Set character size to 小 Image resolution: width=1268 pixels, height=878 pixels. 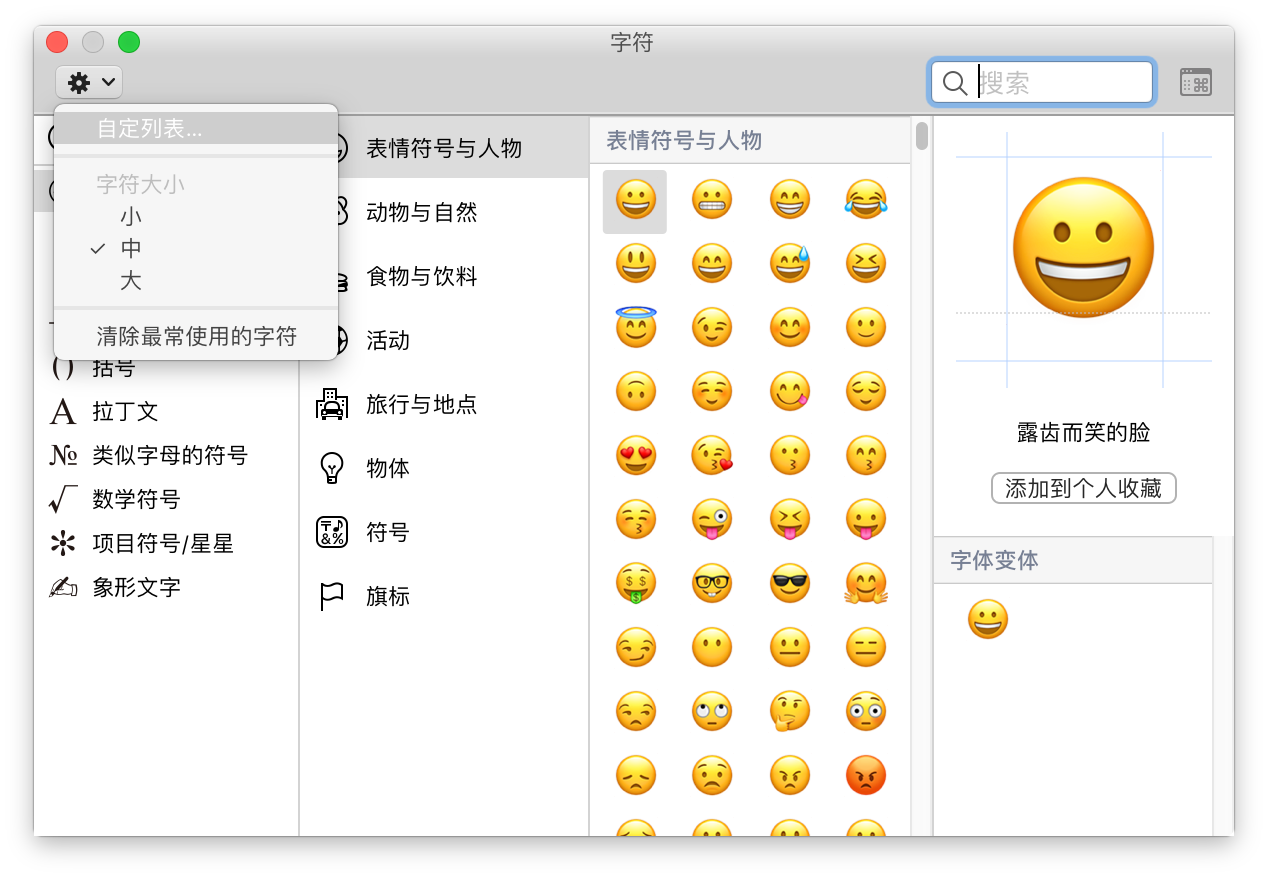click(196, 216)
